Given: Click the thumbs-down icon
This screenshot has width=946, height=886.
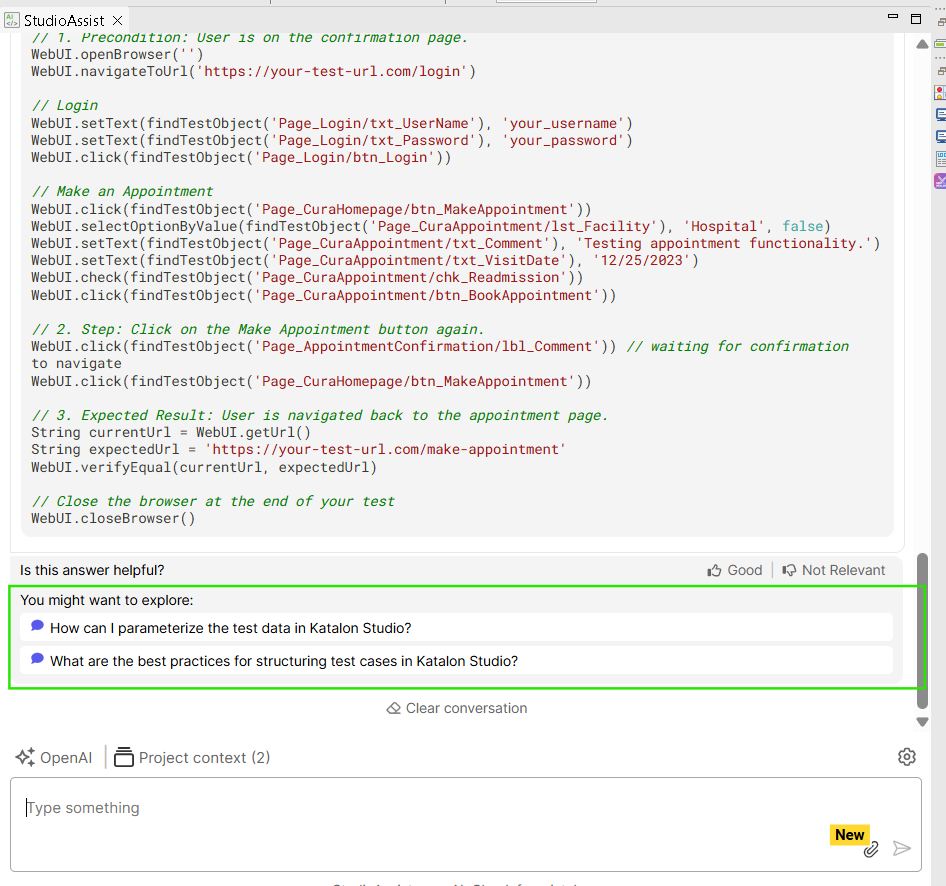Looking at the screenshot, I should pos(789,570).
